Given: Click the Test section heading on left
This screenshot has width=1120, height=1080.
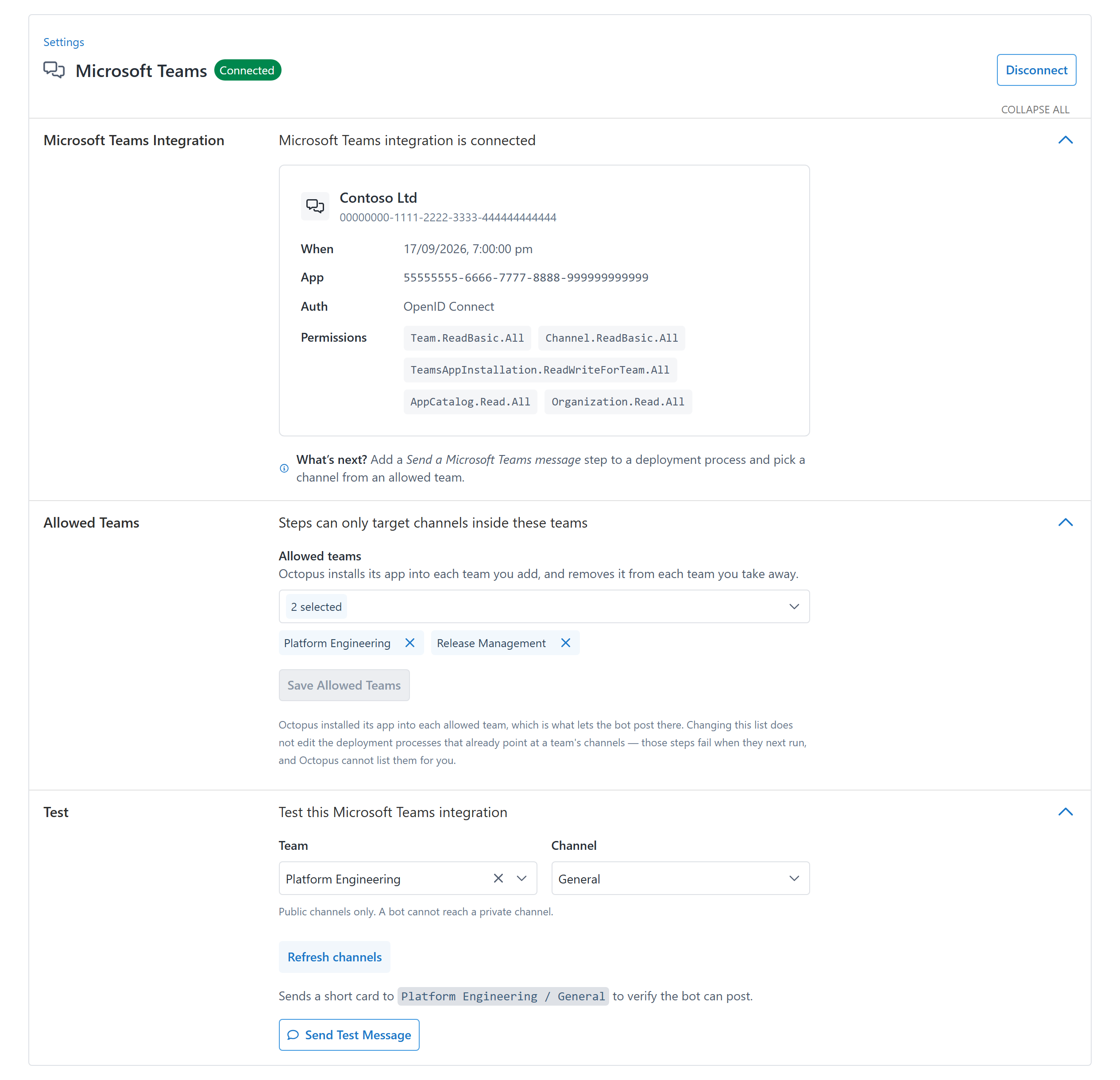Looking at the screenshot, I should coord(56,813).
